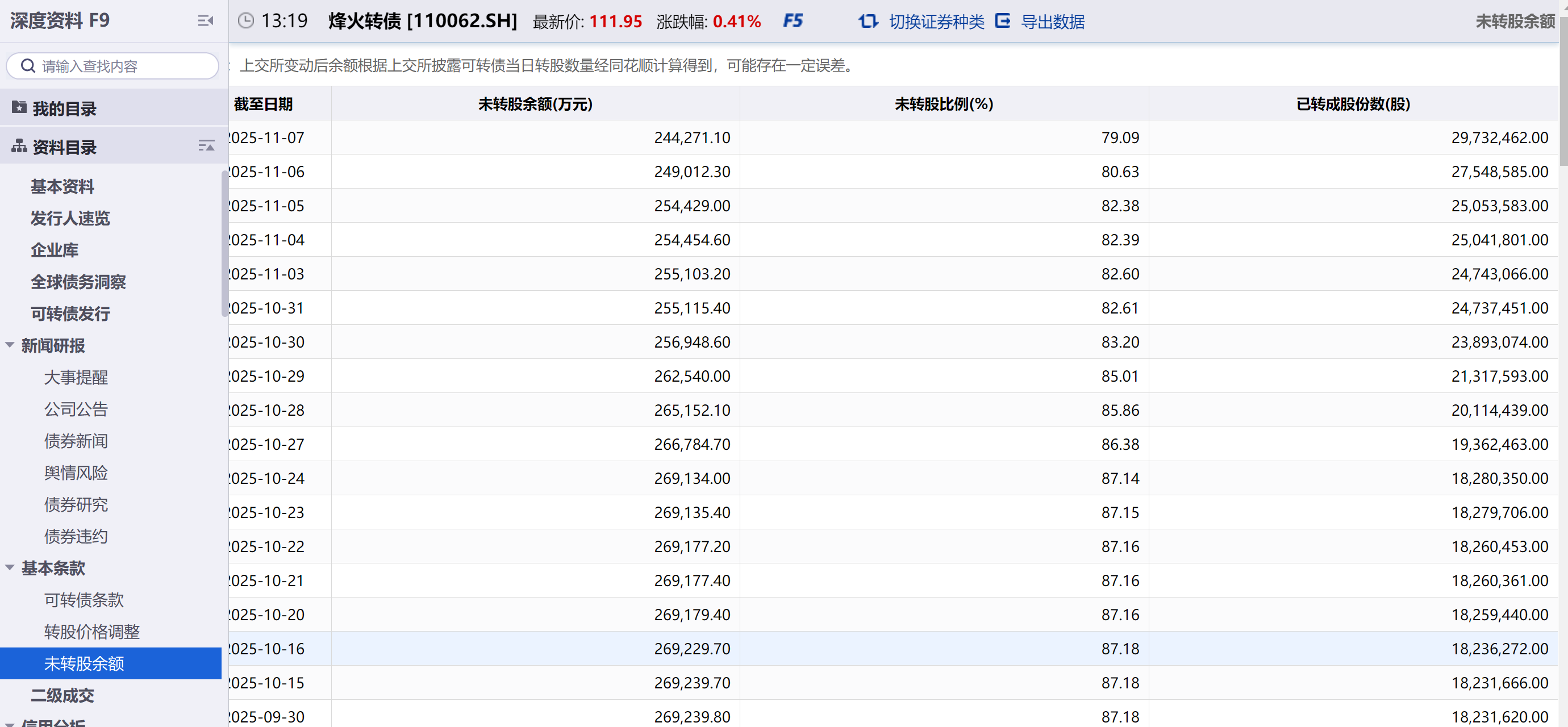Select 可转债条款 menu entry
Screen dimensions: 1568x727
[x=84, y=600]
